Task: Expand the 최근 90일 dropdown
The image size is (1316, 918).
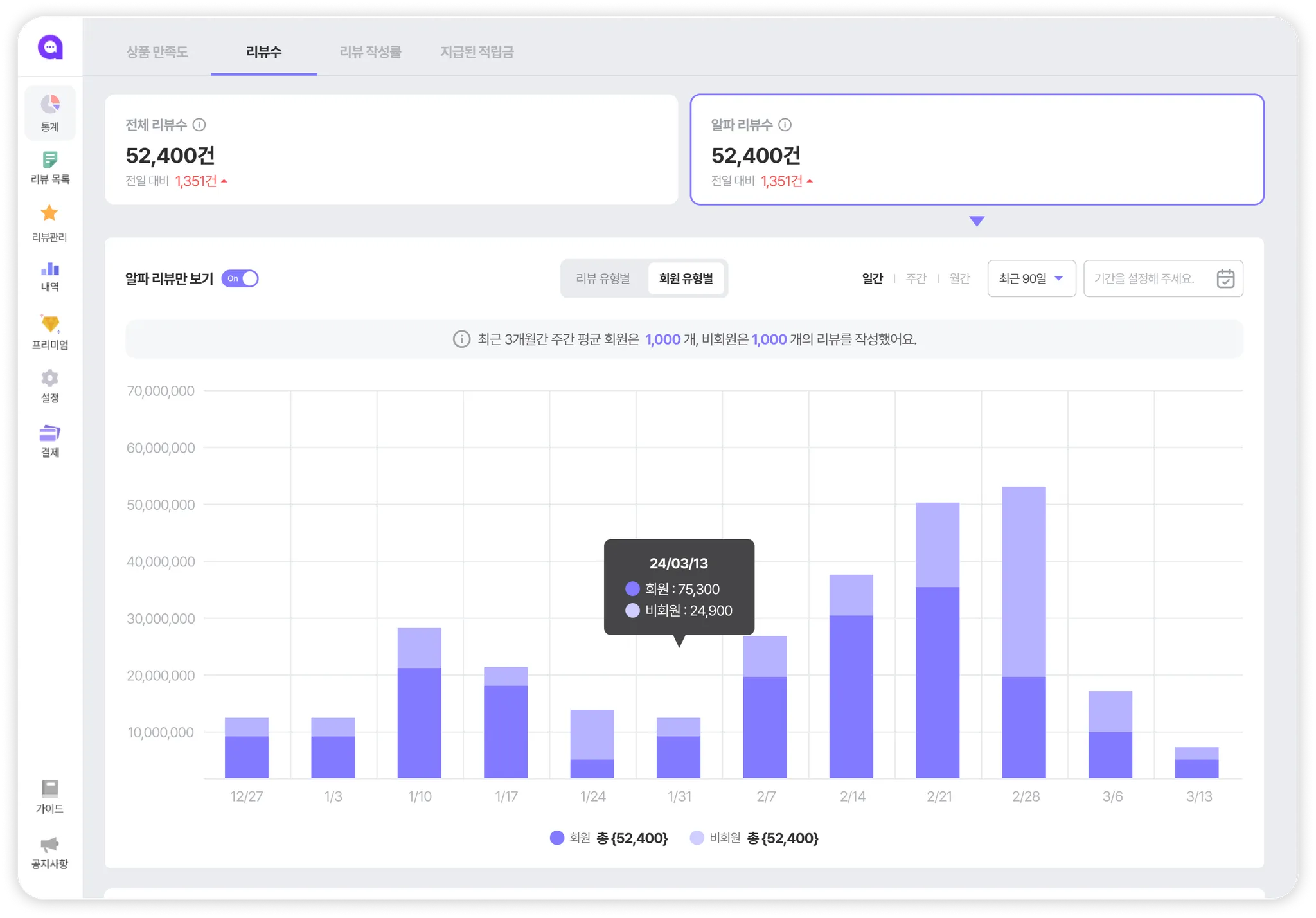Action: (1031, 278)
